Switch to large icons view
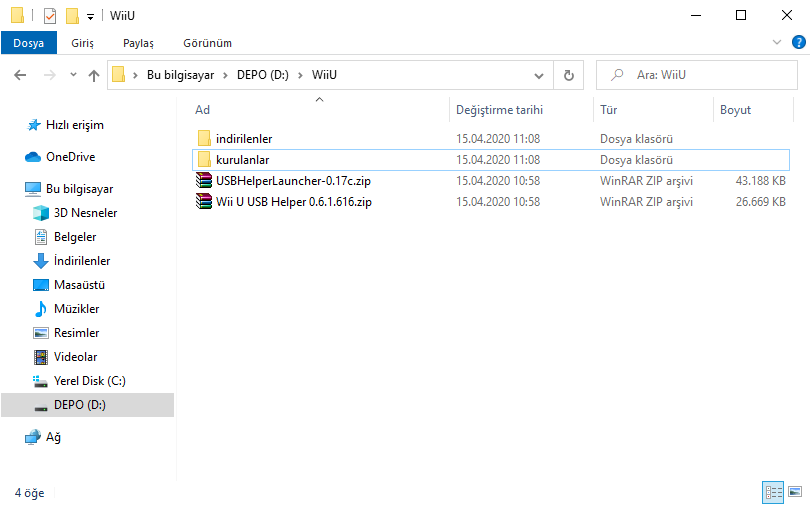Image resolution: width=811 pixels, height=505 pixels. click(x=795, y=492)
